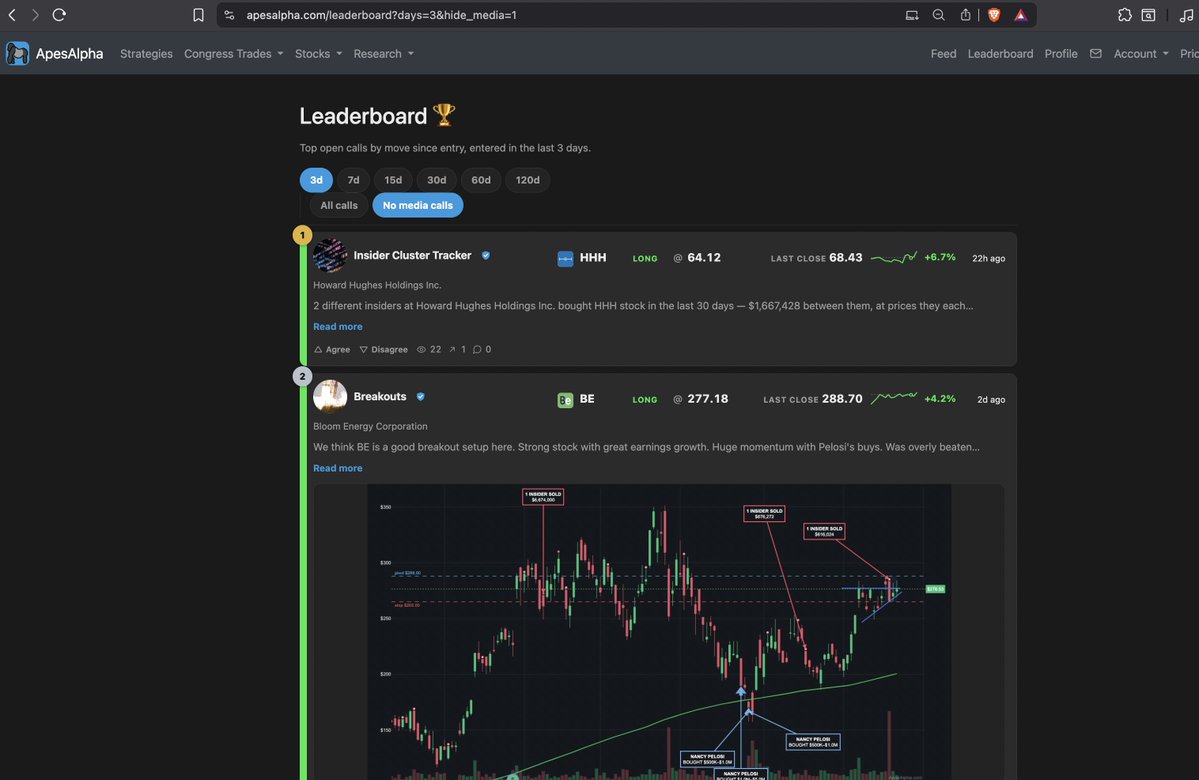
Task: Select the 15d time range
Action: coord(393,180)
